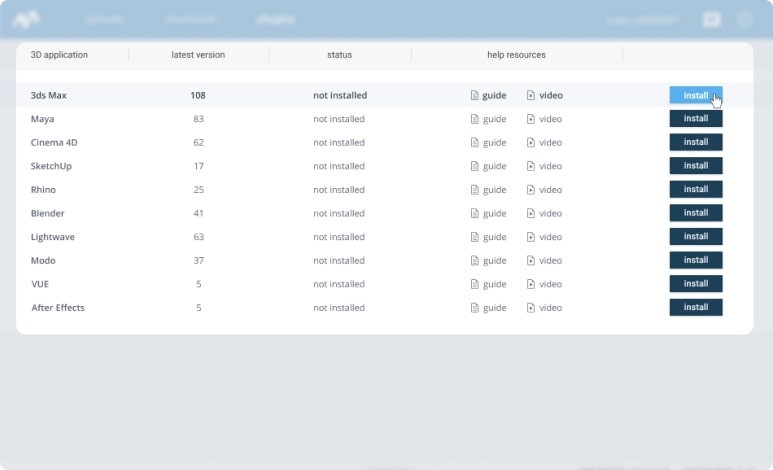Install the Maya plugin
Screen dimensions: 773x470
click(x=696, y=118)
